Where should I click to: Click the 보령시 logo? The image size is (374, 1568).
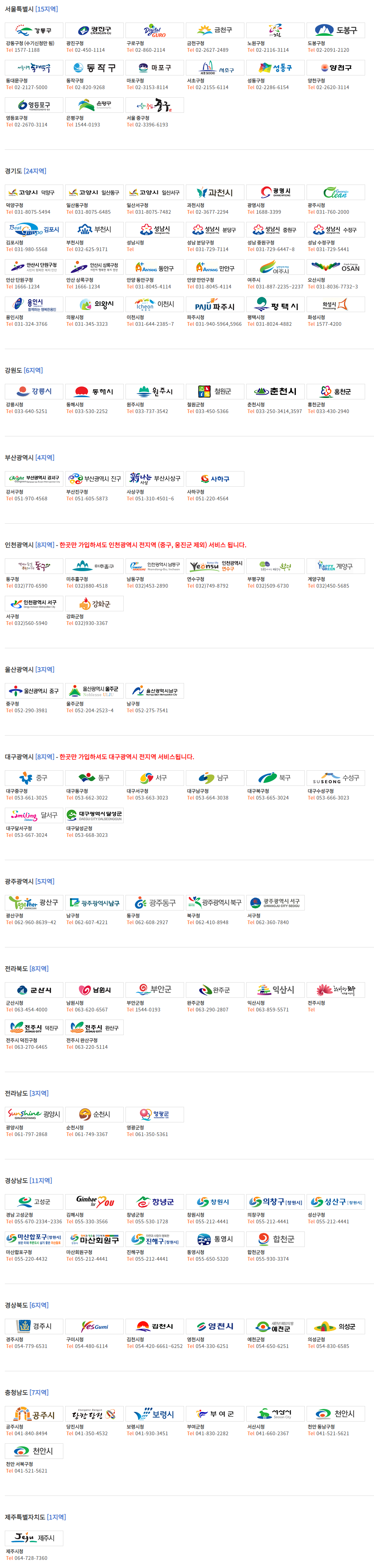coord(155,1414)
